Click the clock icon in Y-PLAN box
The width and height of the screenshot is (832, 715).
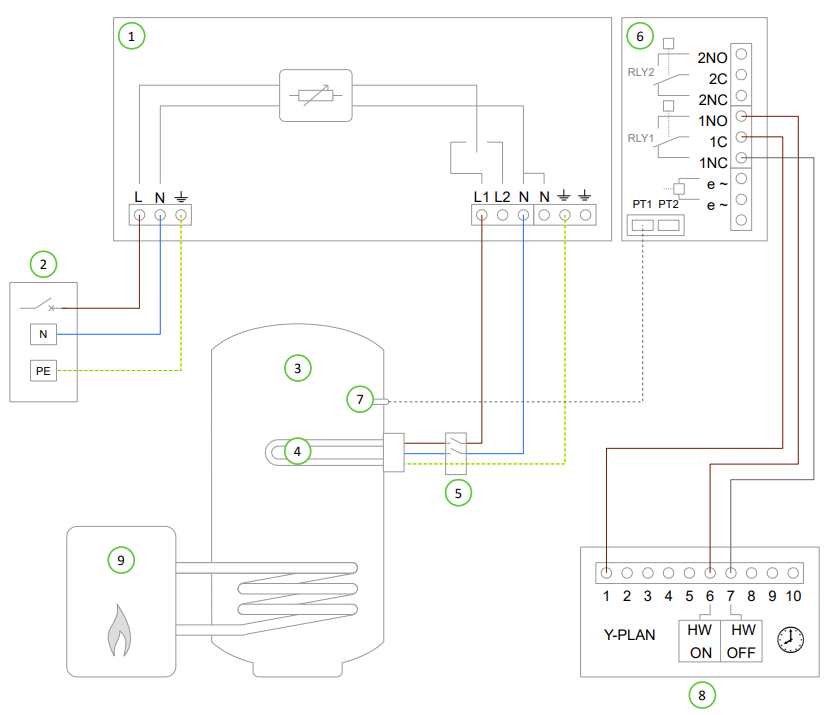790,640
